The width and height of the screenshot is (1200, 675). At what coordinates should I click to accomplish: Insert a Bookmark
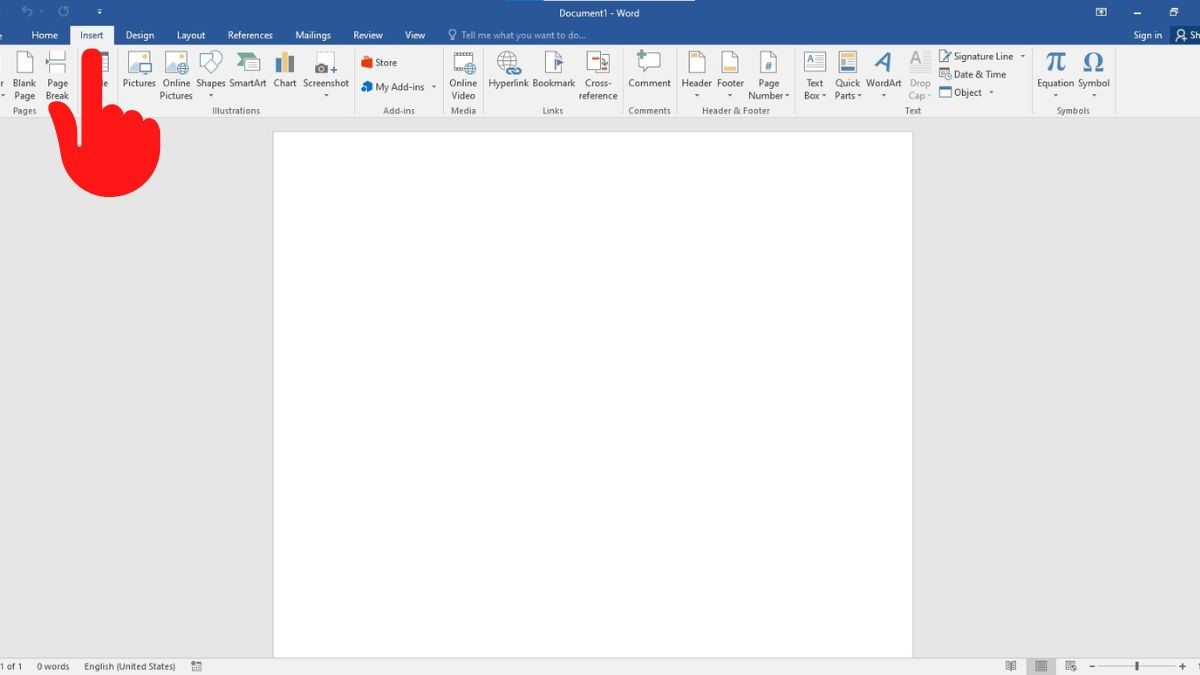(x=554, y=70)
